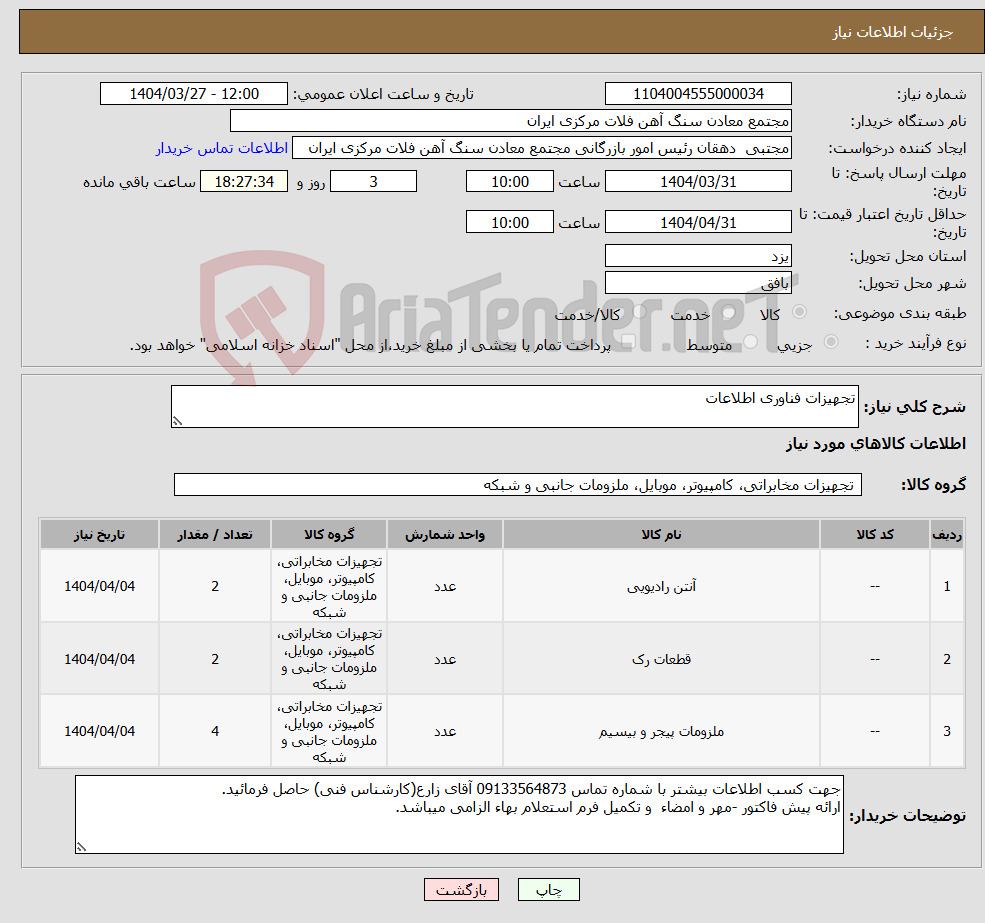Click the buyer notes textarea
Viewport: 985px width, 923px height.
pyautogui.click(x=459, y=815)
